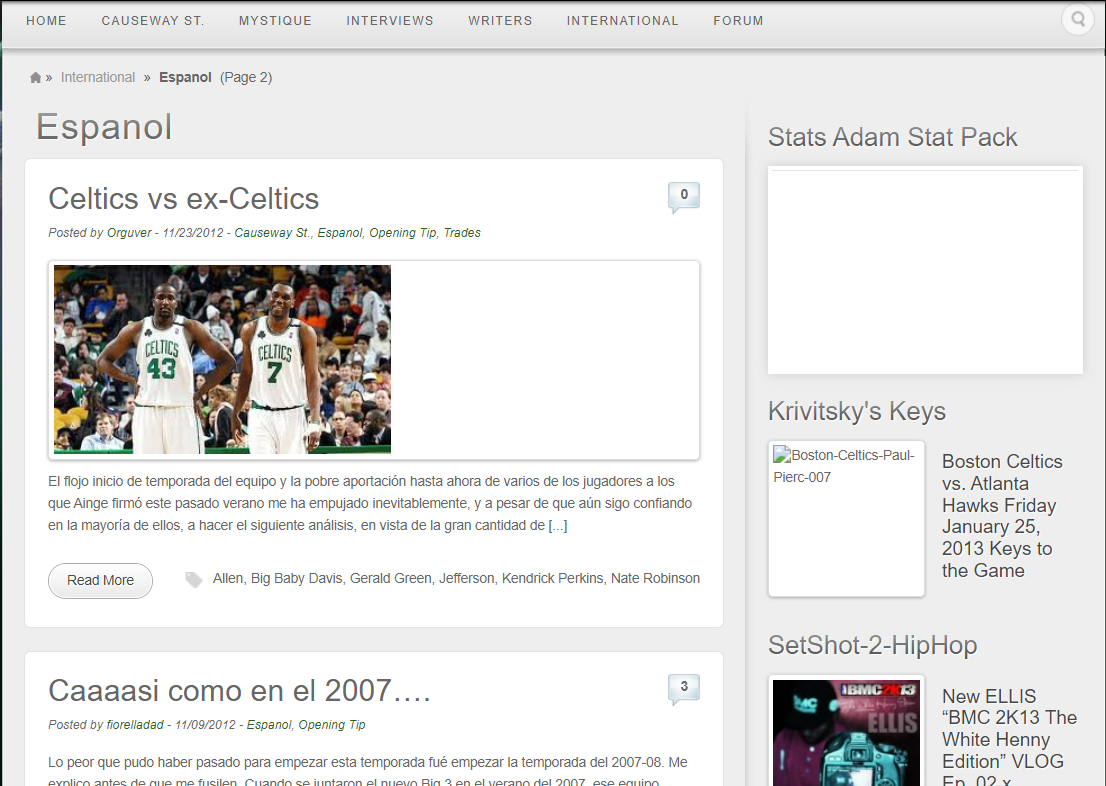Open Boston Celtics vs. Atlanta Hawks article

pyautogui.click(x=1002, y=516)
